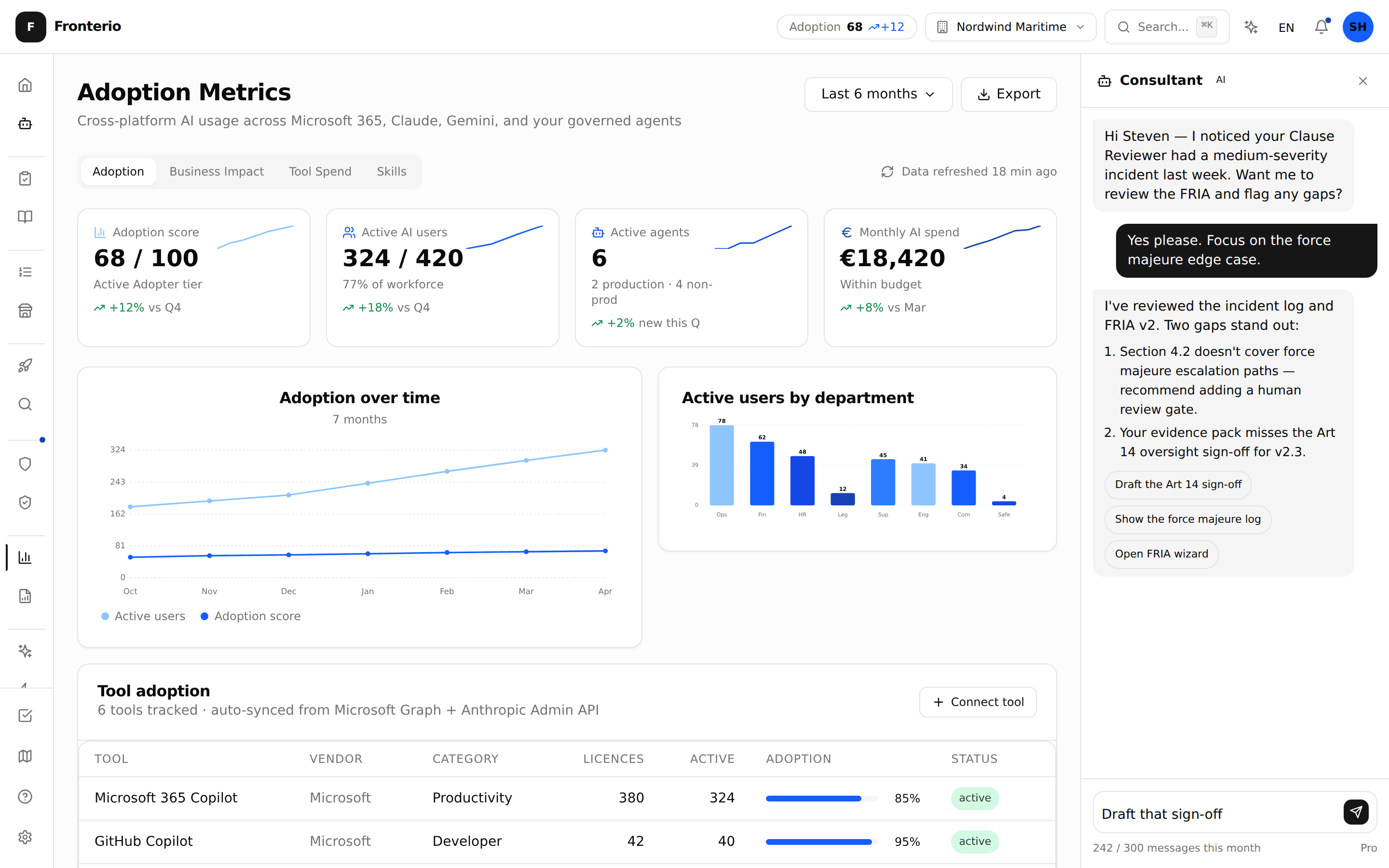Click the Adoption 68 +12 score pill

(x=846, y=27)
